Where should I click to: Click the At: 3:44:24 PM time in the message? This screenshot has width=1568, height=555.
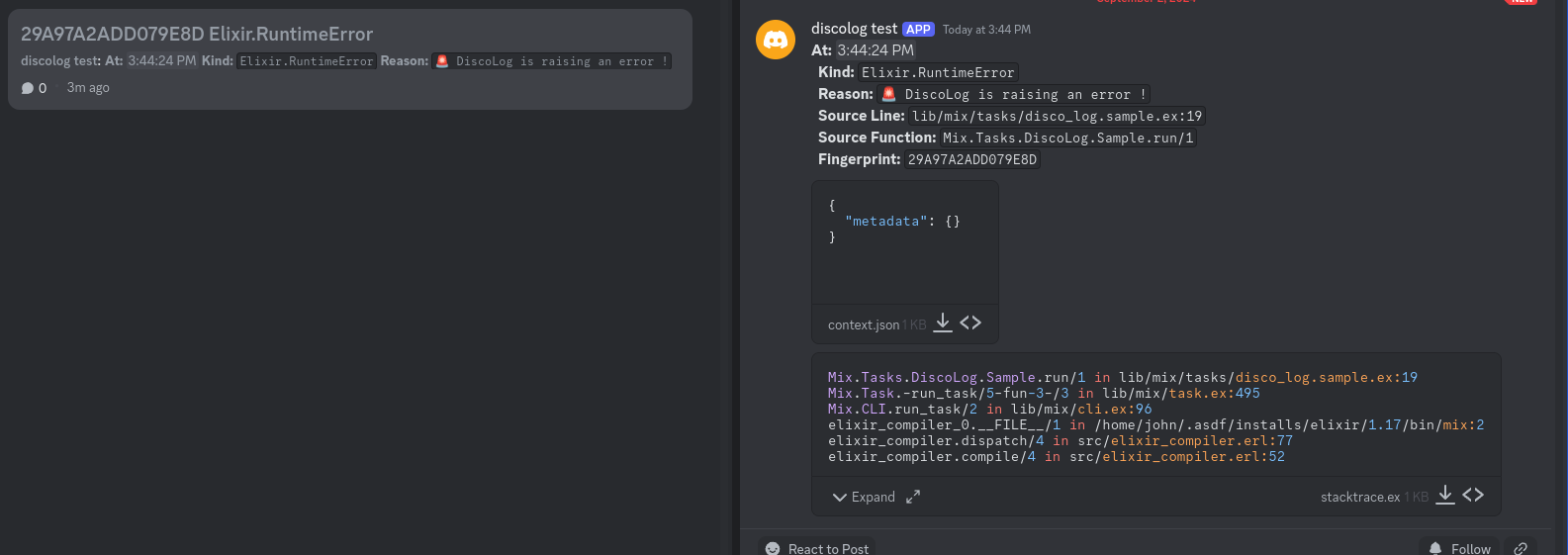pyautogui.click(x=876, y=50)
